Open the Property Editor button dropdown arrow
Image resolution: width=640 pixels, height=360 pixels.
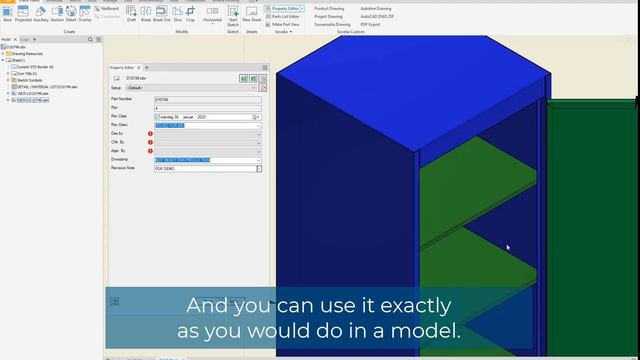[x=302, y=9]
